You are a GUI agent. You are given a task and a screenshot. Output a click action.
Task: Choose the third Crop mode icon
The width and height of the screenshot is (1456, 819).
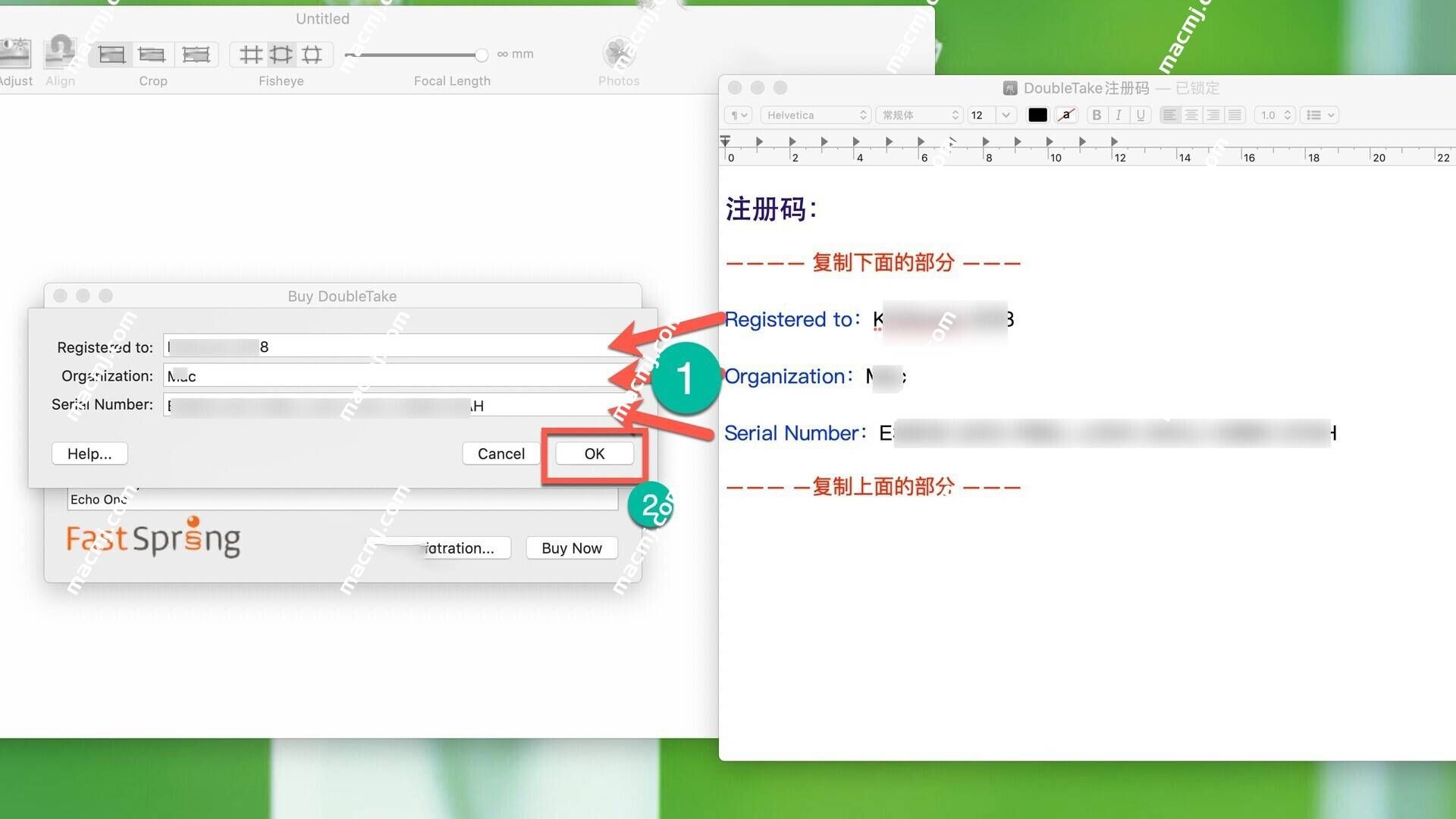coord(196,55)
